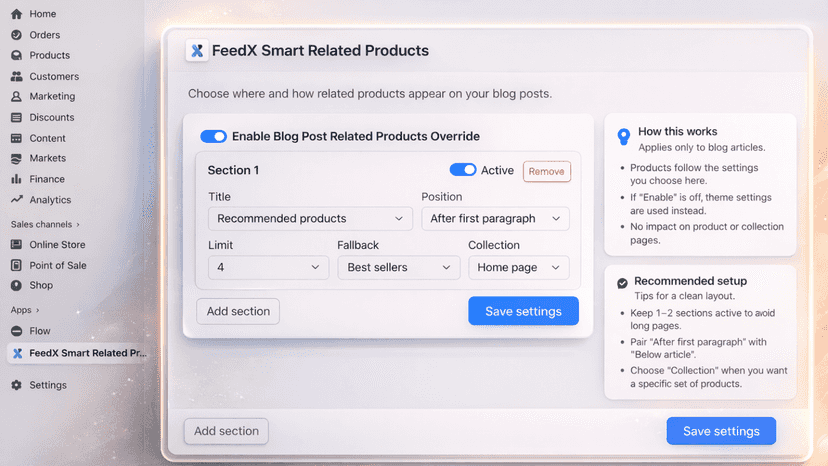828x466 pixels.
Task: Open Flow app
Action: coord(40,331)
